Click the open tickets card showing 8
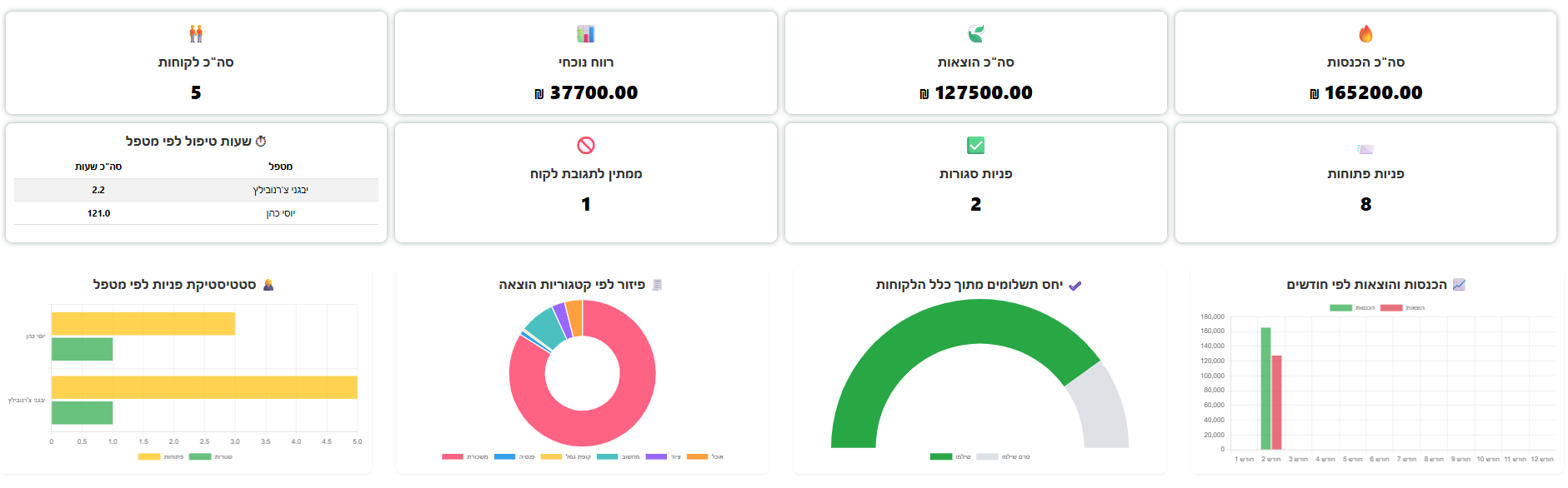Screen dimensions: 1568x488 coord(1365,183)
